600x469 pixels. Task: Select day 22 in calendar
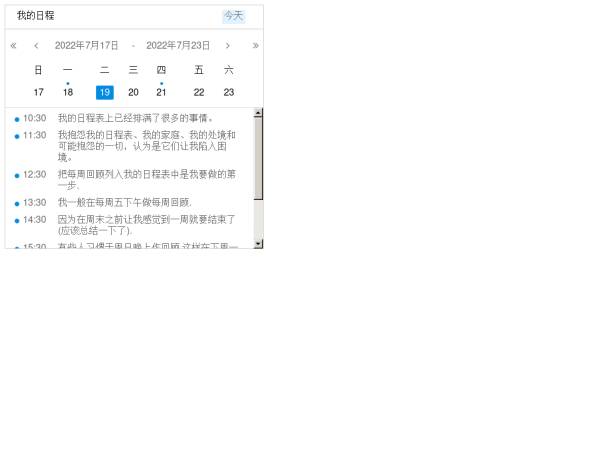click(199, 92)
